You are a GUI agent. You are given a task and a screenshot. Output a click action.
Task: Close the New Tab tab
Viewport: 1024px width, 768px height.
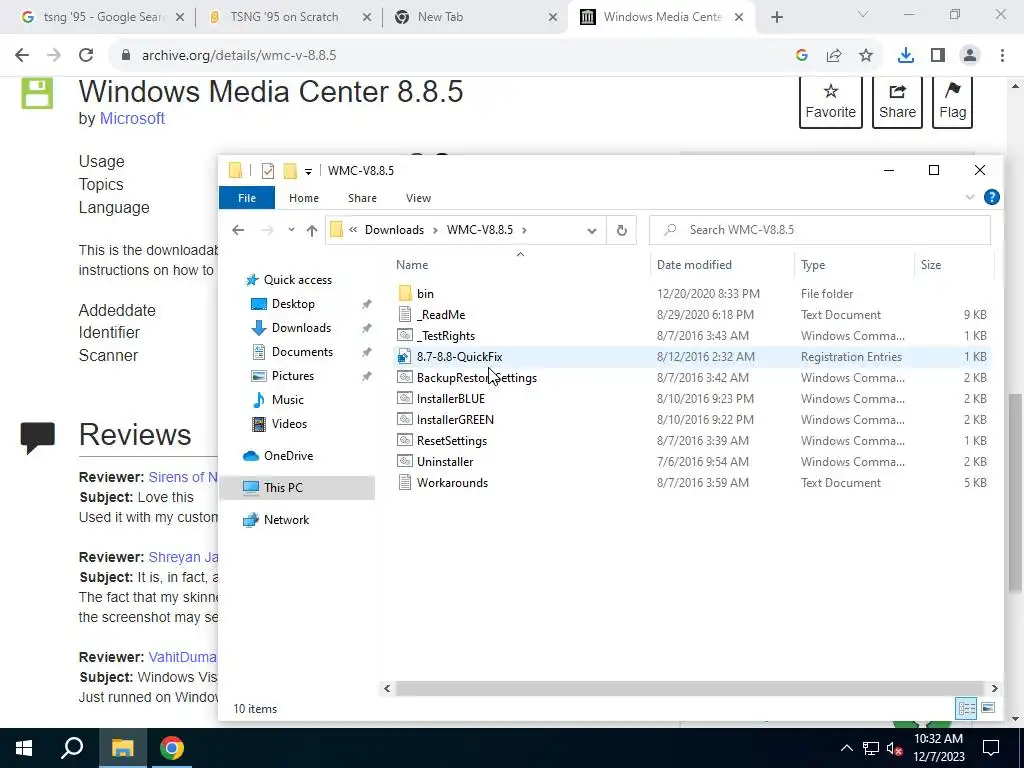tap(552, 18)
